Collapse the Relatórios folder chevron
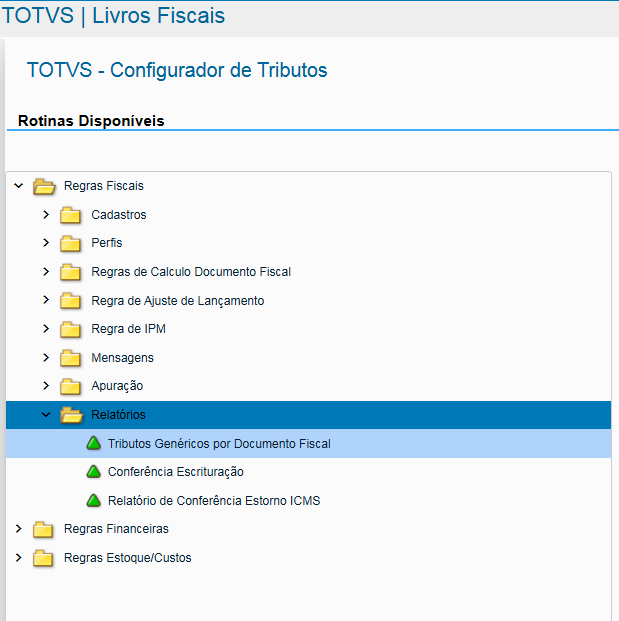 [46, 415]
